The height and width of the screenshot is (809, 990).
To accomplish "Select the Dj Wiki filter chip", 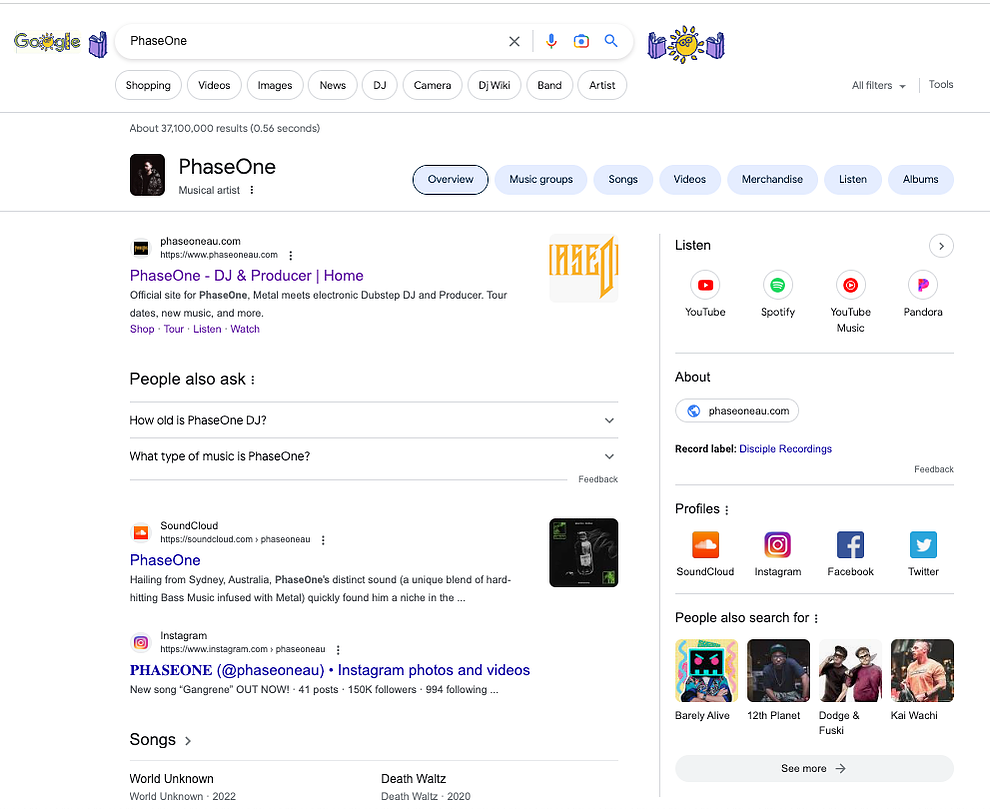I will tap(494, 85).
